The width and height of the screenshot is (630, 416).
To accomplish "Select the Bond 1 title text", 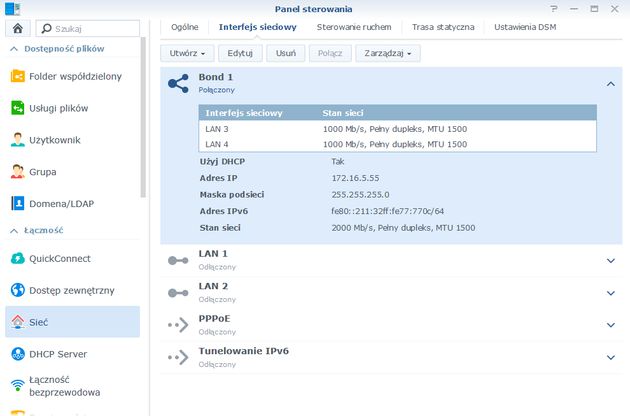I will (215, 77).
